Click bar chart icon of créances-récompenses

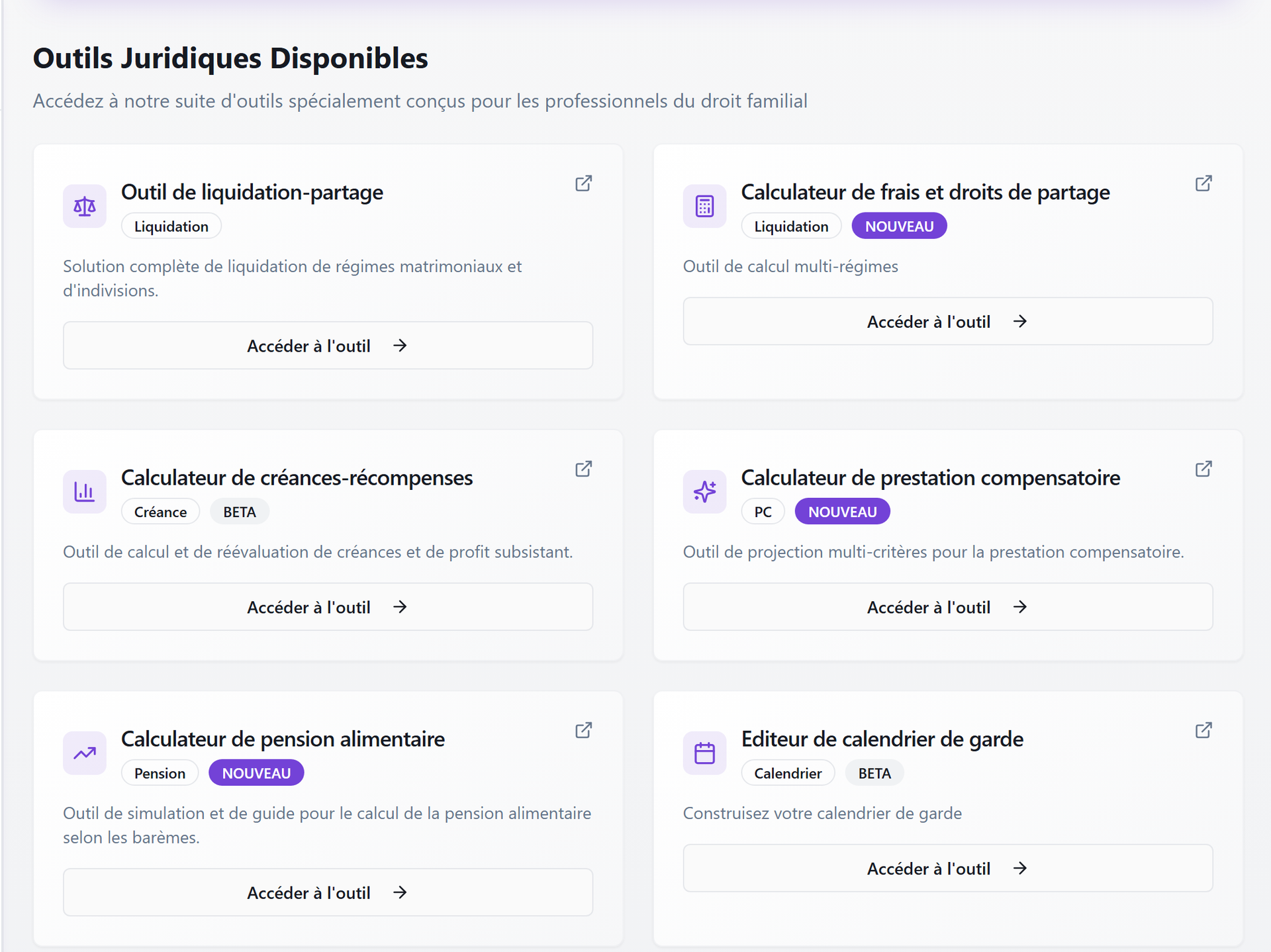click(85, 492)
